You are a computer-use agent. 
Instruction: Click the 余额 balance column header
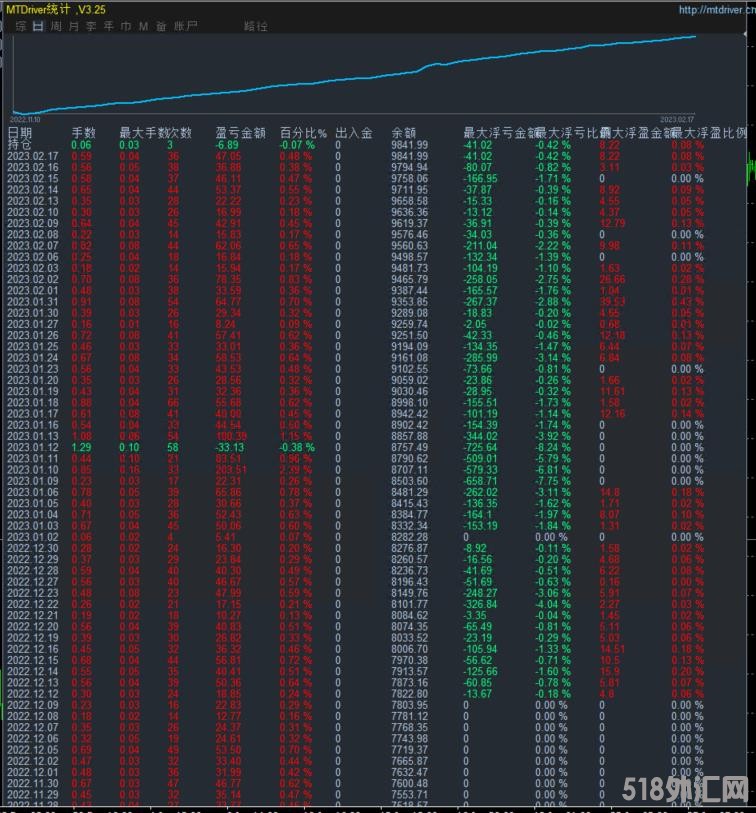coord(404,132)
